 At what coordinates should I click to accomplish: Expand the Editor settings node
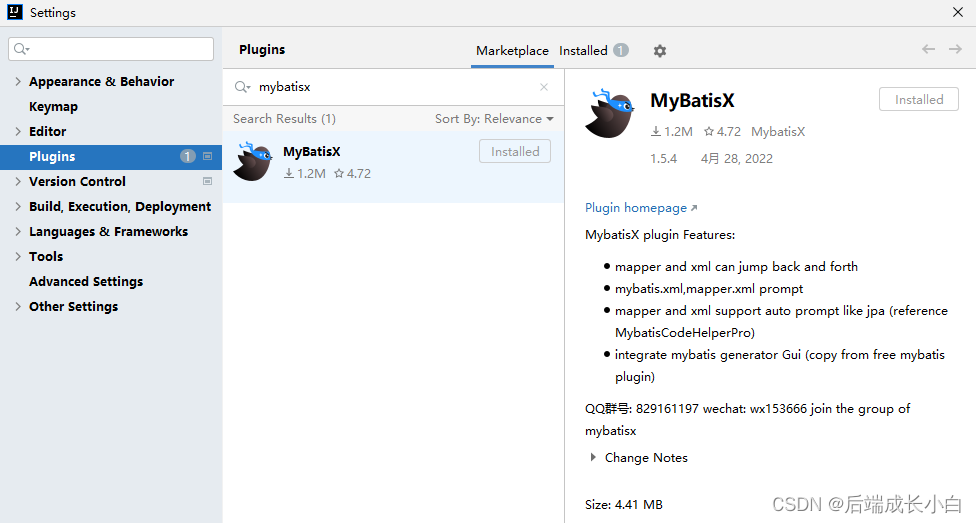point(18,131)
